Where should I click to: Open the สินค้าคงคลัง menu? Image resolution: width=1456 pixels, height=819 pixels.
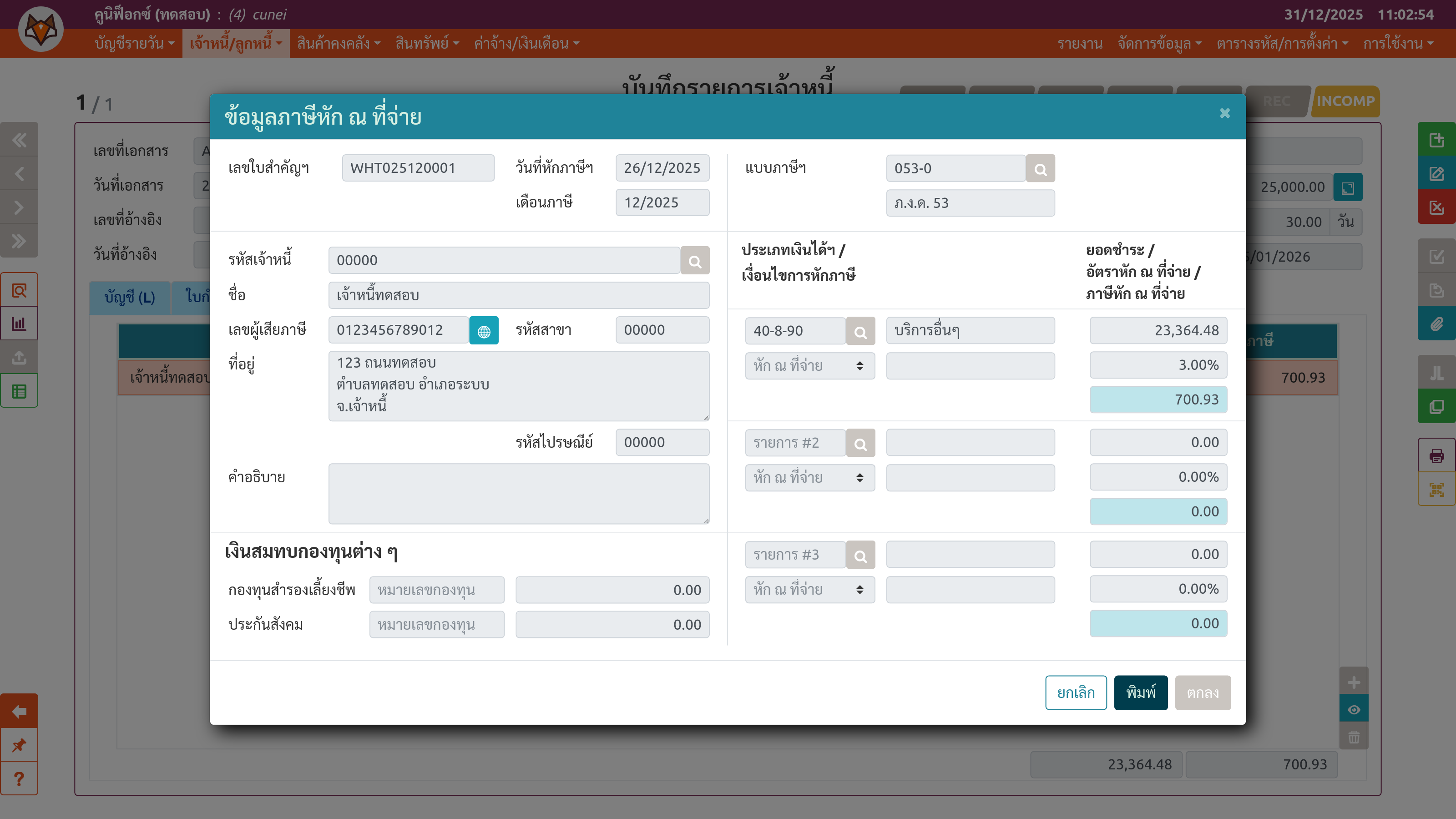coord(338,44)
